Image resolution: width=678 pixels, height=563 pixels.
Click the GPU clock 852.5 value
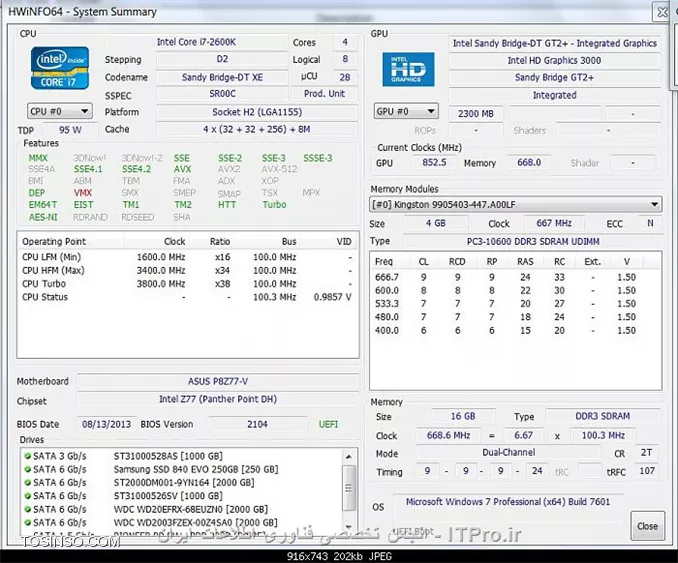[x=434, y=163]
